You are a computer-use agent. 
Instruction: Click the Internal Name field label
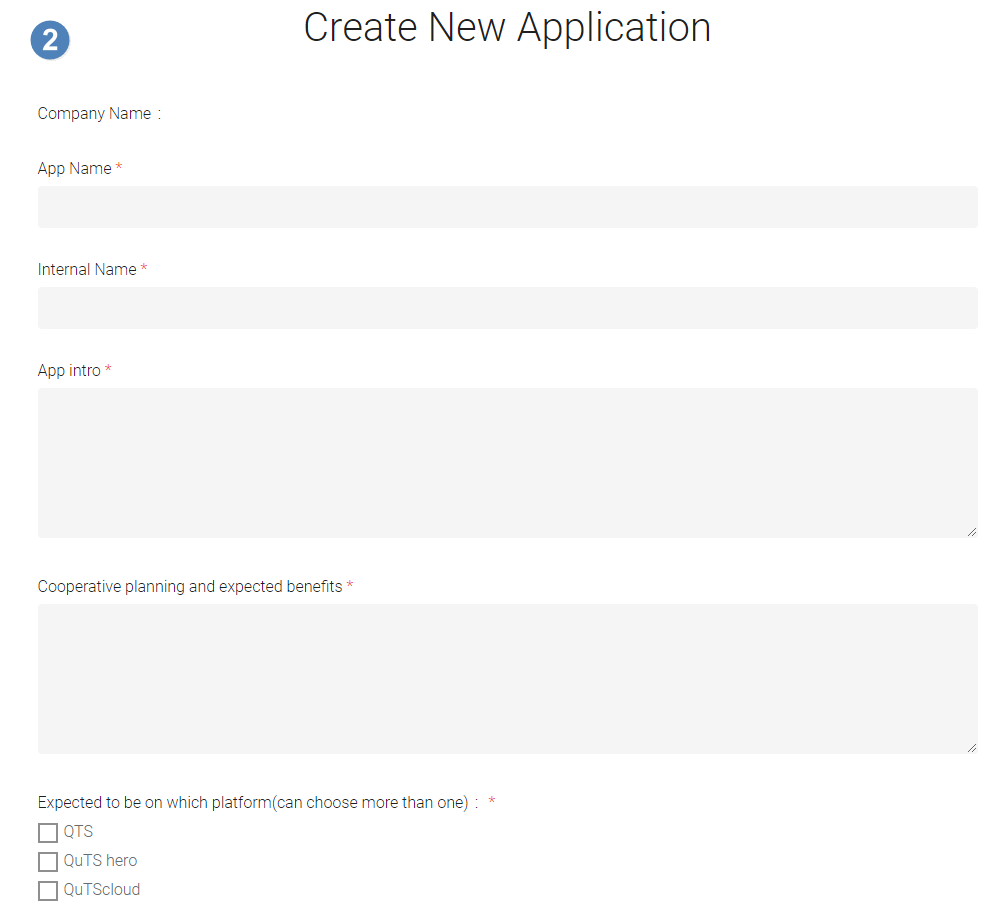(87, 270)
